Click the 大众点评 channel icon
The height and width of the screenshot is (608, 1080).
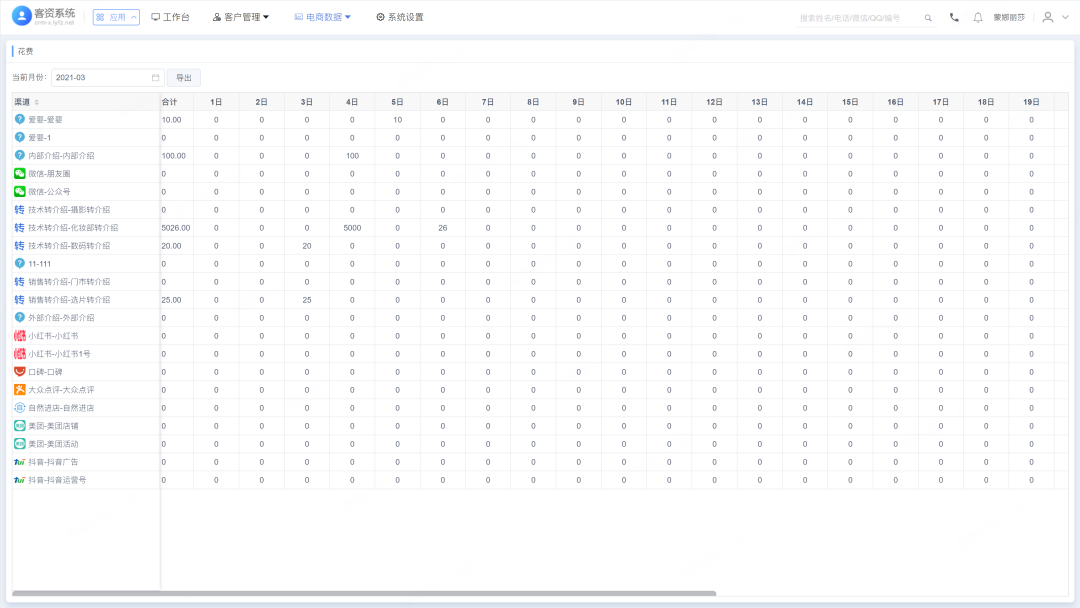pos(20,390)
